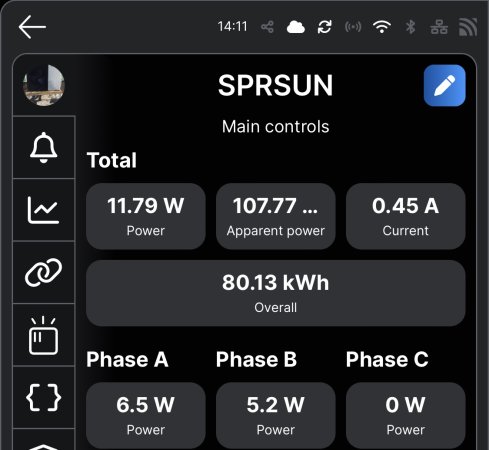Select the 11.79 W Power tile
The height and width of the screenshot is (450, 489).
pos(146,216)
